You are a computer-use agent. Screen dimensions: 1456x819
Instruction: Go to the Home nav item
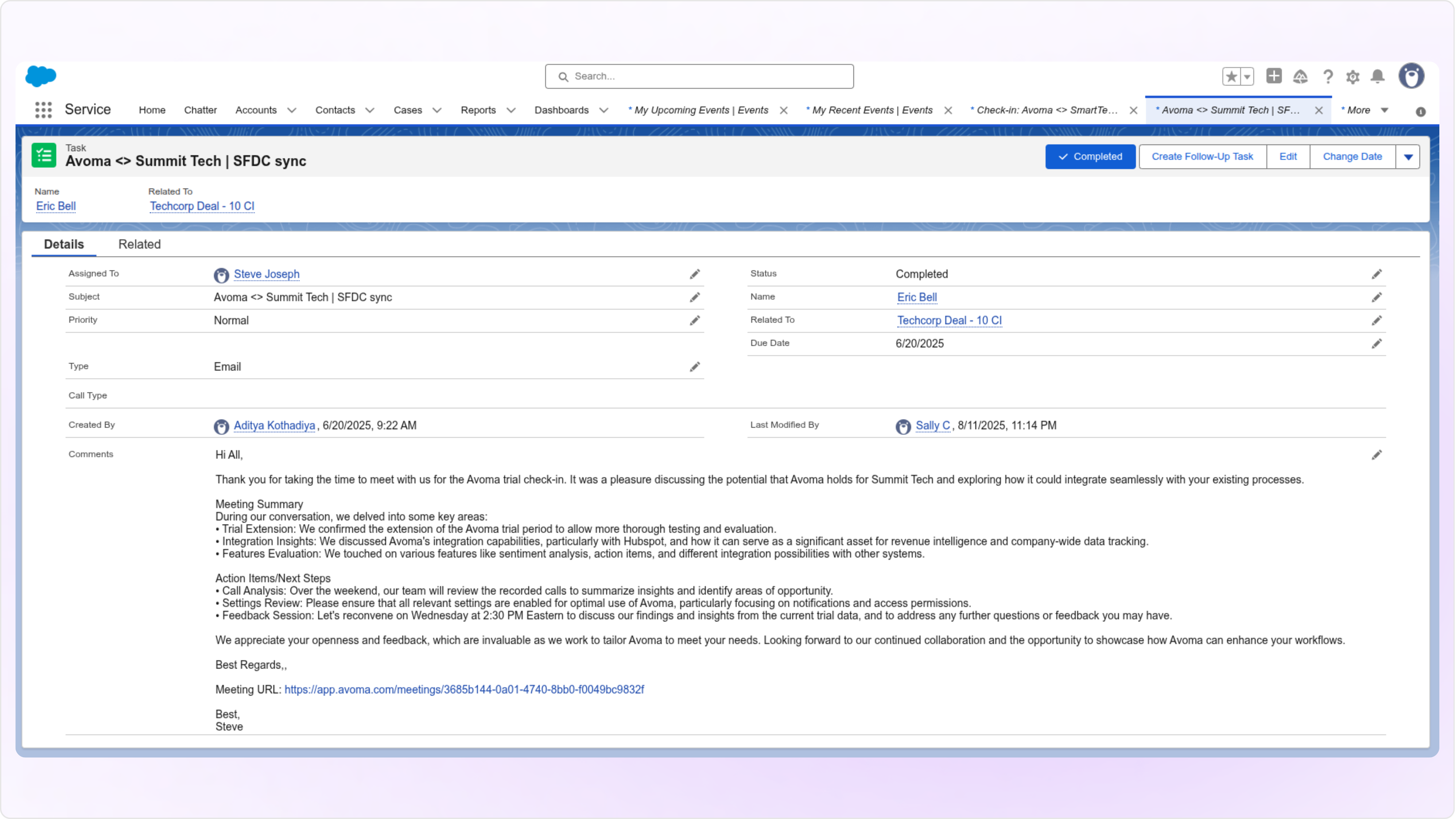pos(152,110)
